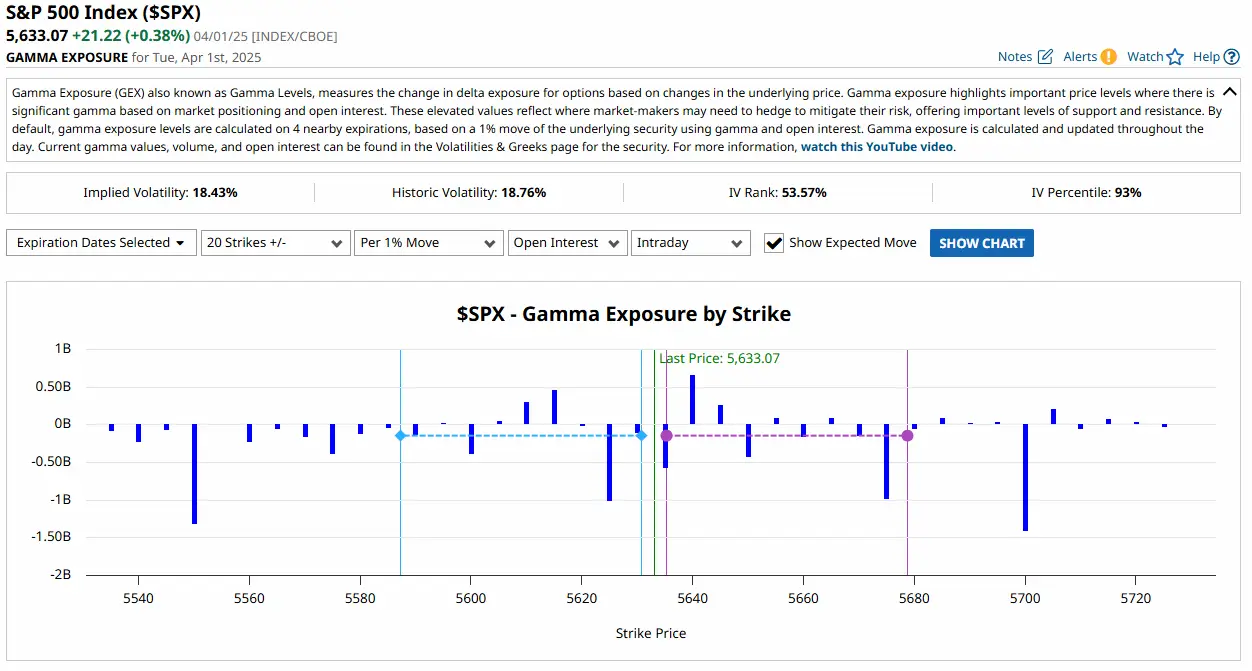Click the Strike Price axis label
Viewport: 1252px width, 671px height.
click(x=651, y=633)
